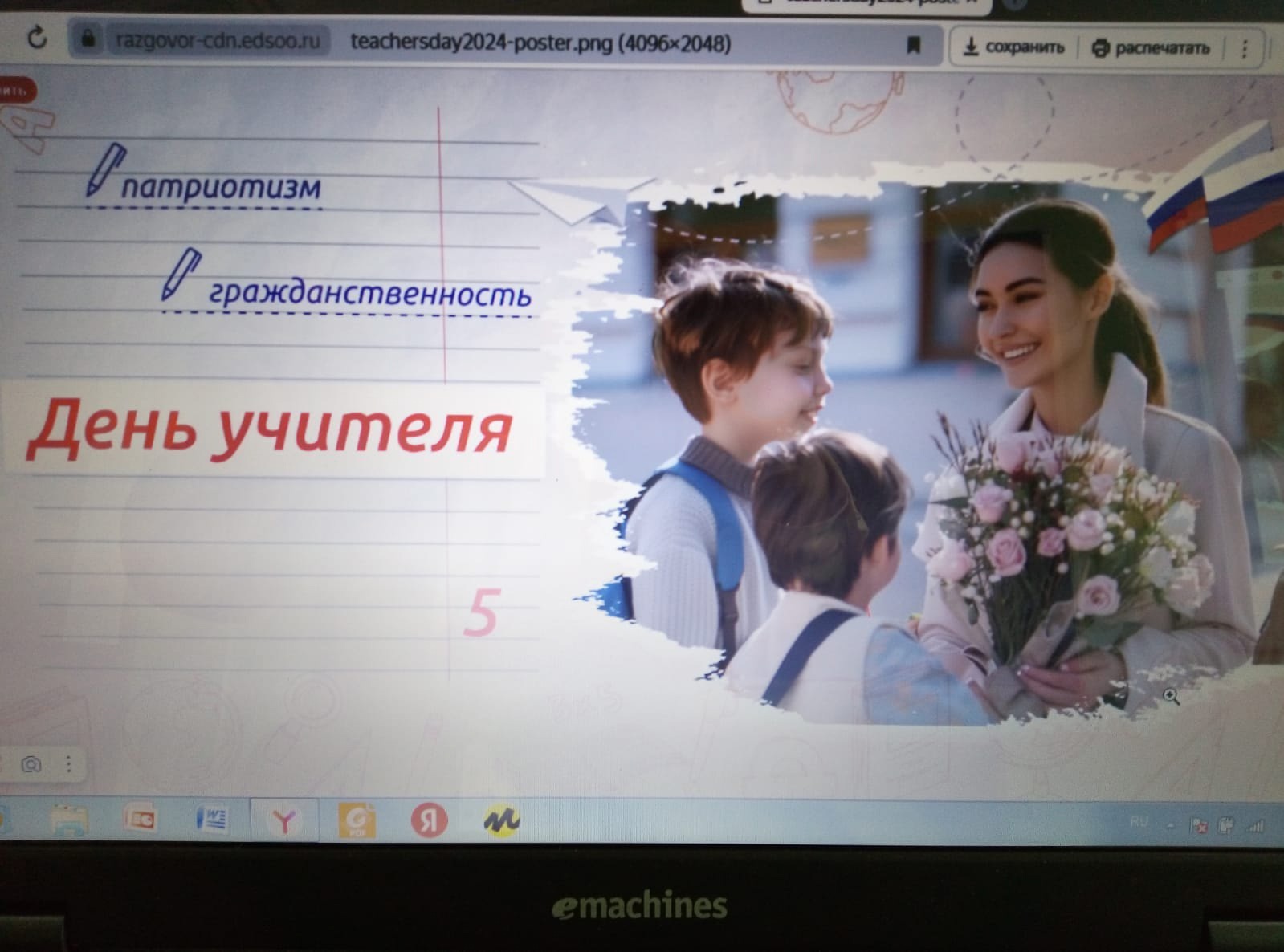Bookmark the page with the bookmark icon
Screen dimensions: 1284x952
913,46
